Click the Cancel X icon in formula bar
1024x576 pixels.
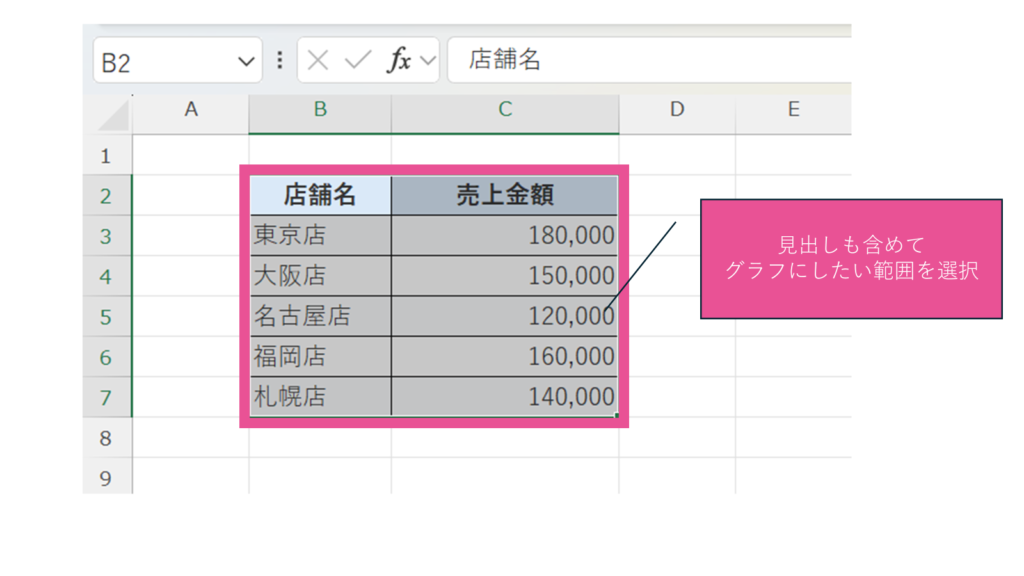tap(318, 60)
